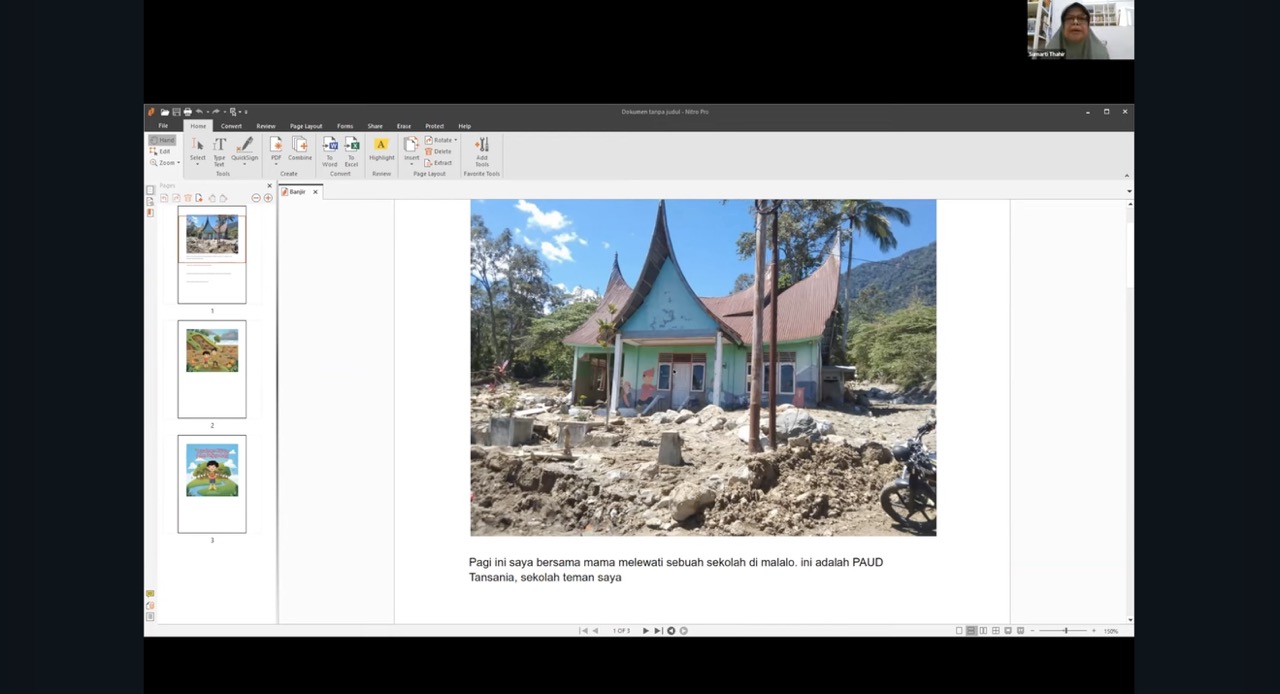Click the Add Tools icon

pos(482,146)
